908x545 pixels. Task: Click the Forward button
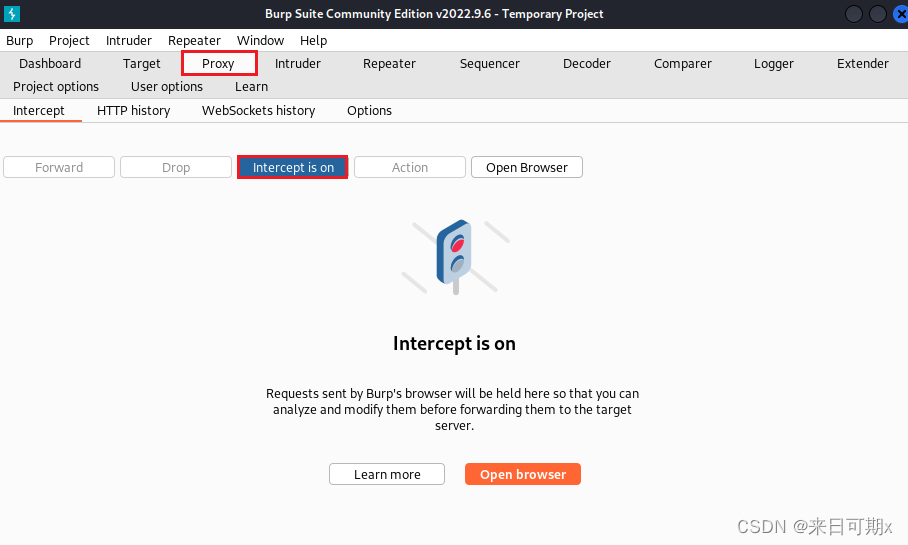coord(59,167)
